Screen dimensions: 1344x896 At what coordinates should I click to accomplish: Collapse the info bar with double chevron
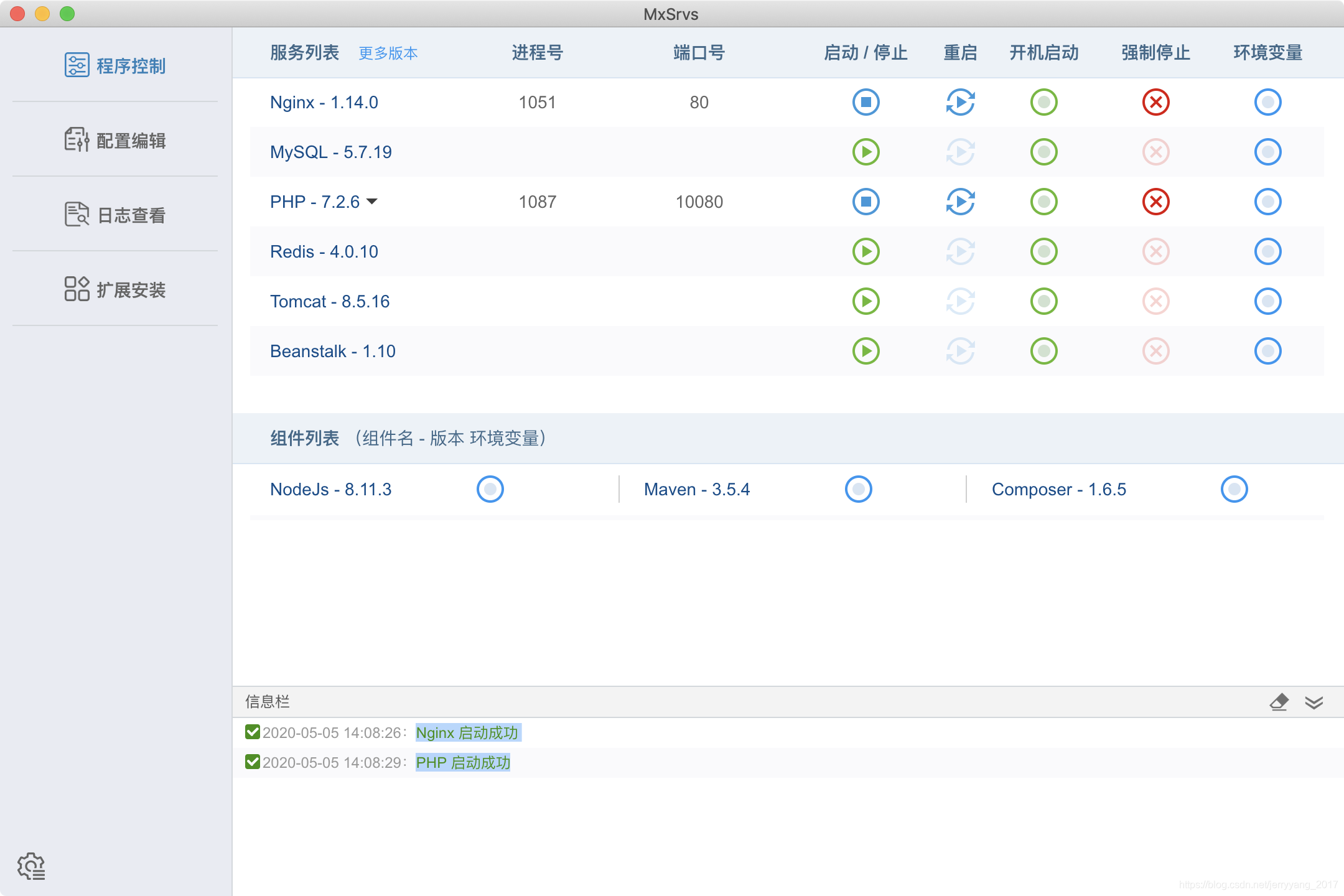1314,702
